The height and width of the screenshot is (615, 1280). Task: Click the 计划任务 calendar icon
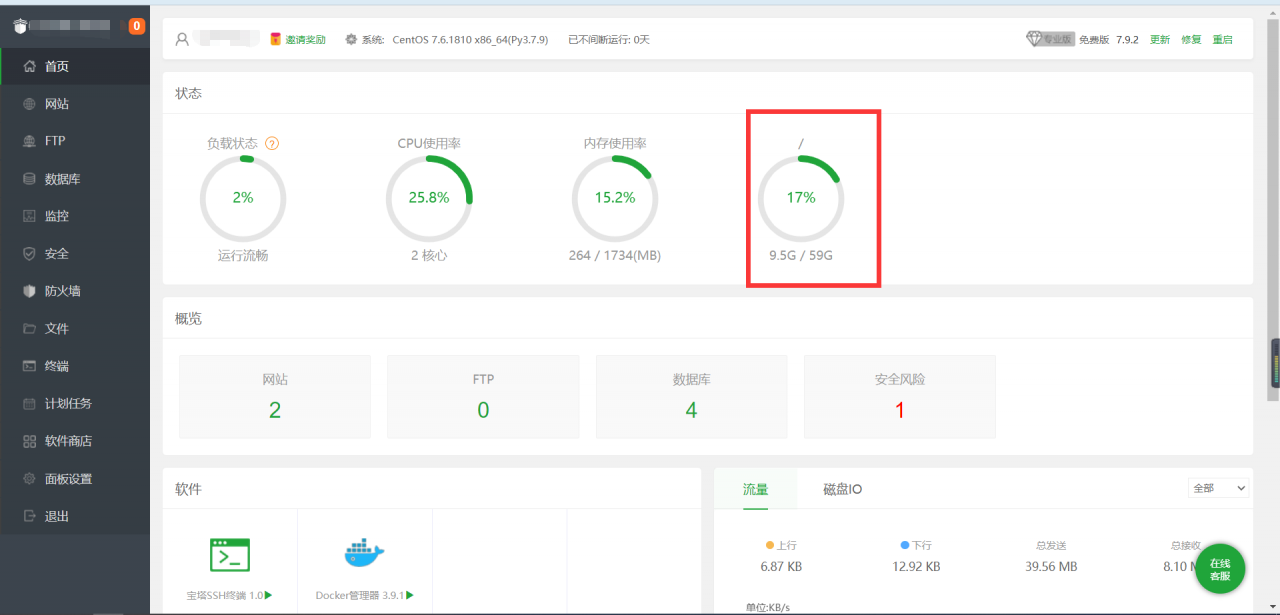[x=30, y=404]
